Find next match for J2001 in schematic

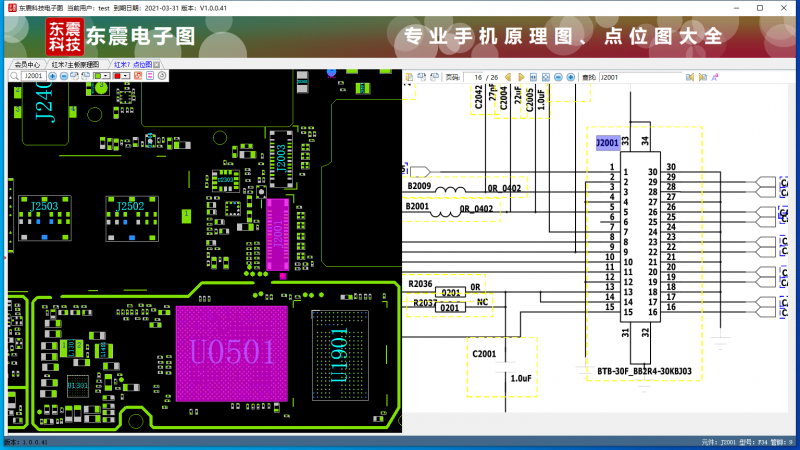[x=702, y=77]
